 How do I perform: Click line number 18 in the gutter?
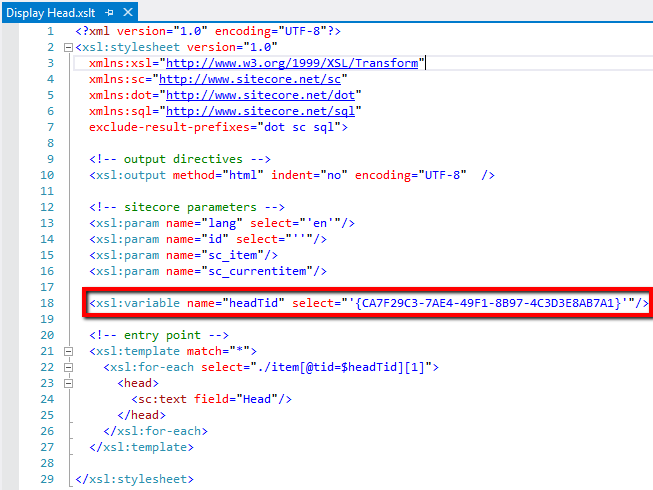click(47, 303)
